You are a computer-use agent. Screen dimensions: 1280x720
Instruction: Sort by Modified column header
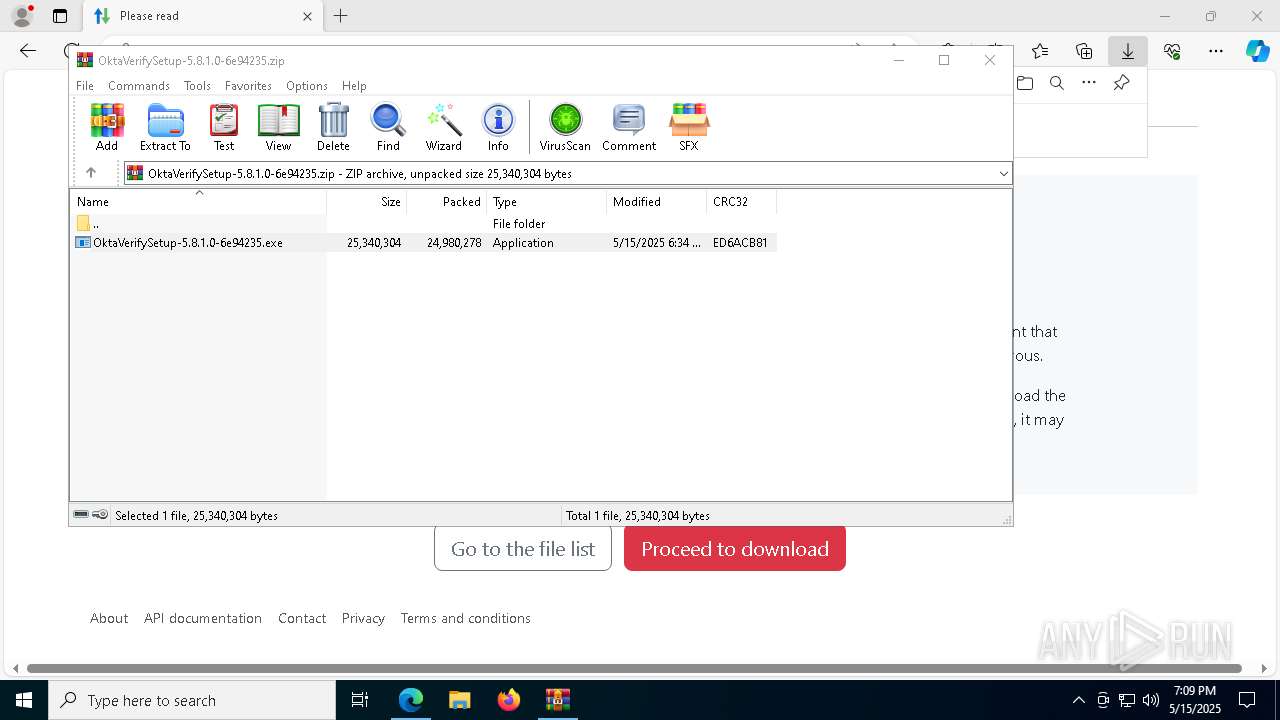click(x=657, y=202)
